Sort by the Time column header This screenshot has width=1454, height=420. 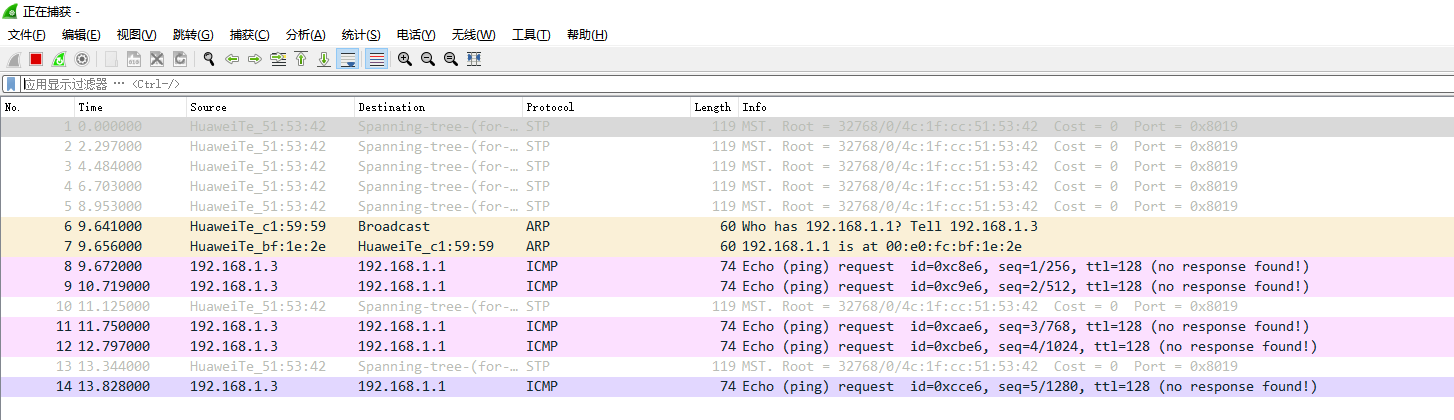[x=131, y=107]
